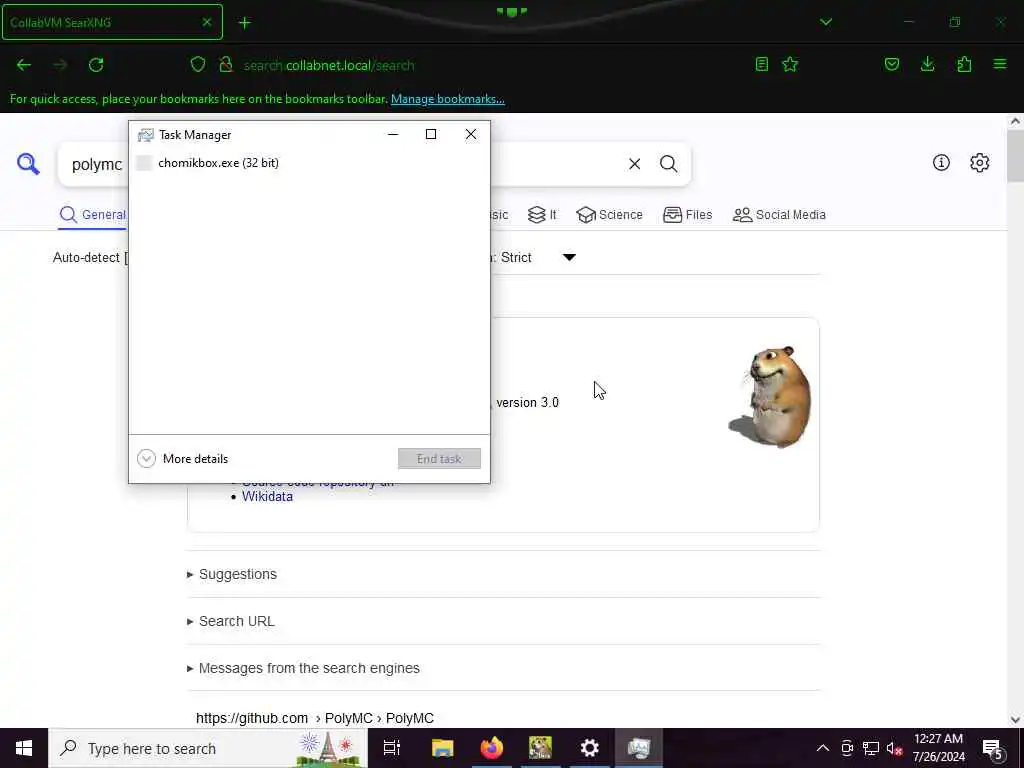This screenshot has width=1024, height=768.
Task: Open File Explorer from the taskbar
Action: (442, 748)
